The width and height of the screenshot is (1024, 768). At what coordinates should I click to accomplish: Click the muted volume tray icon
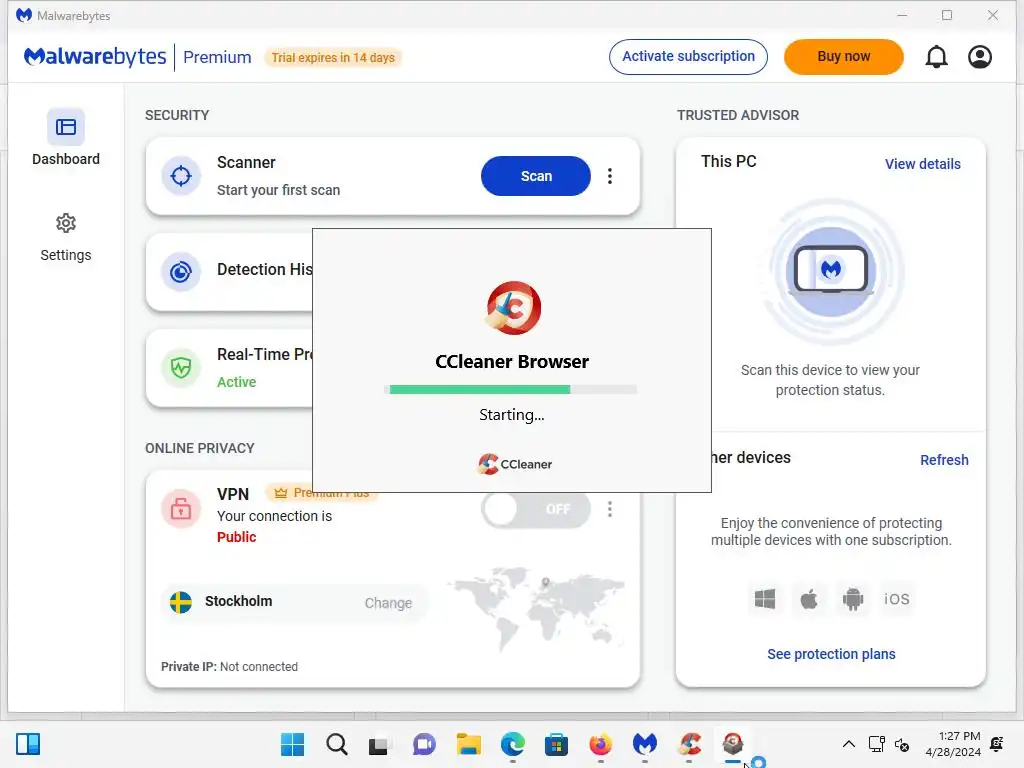click(x=902, y=744)
